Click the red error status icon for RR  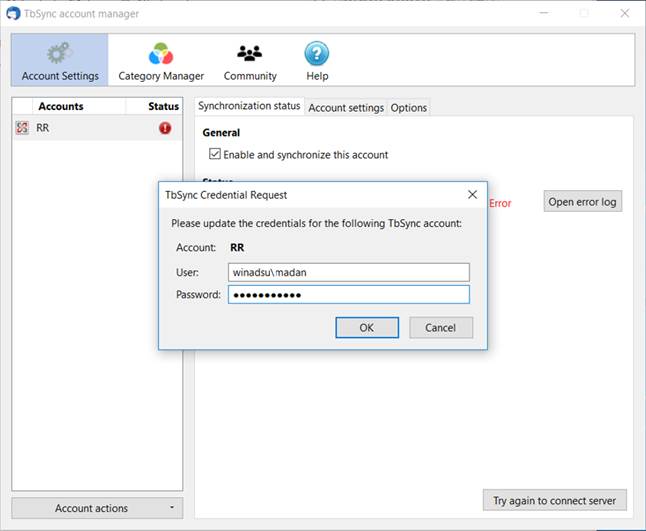165,128
